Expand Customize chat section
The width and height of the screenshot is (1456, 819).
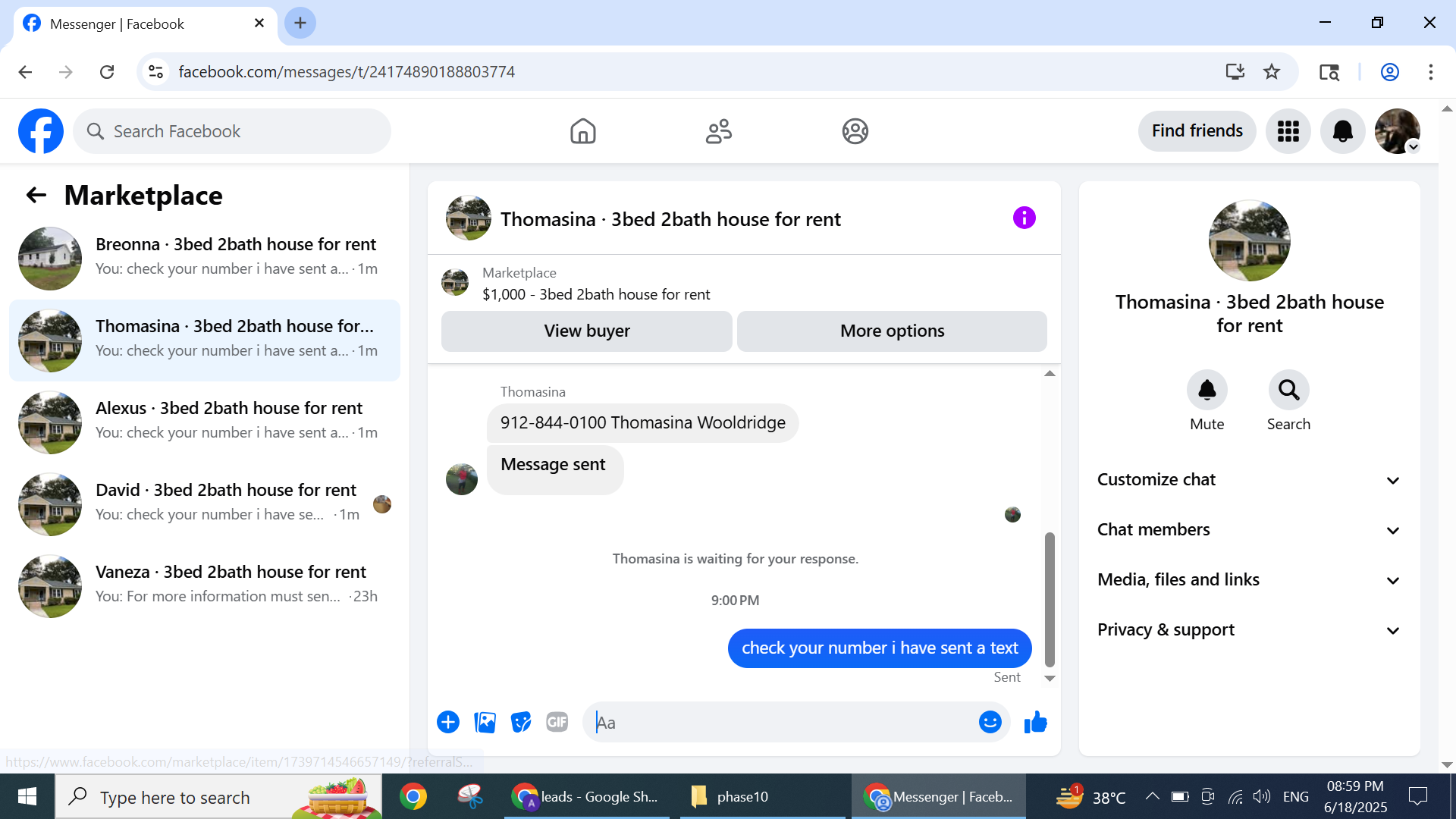[x=1249, y=480]
